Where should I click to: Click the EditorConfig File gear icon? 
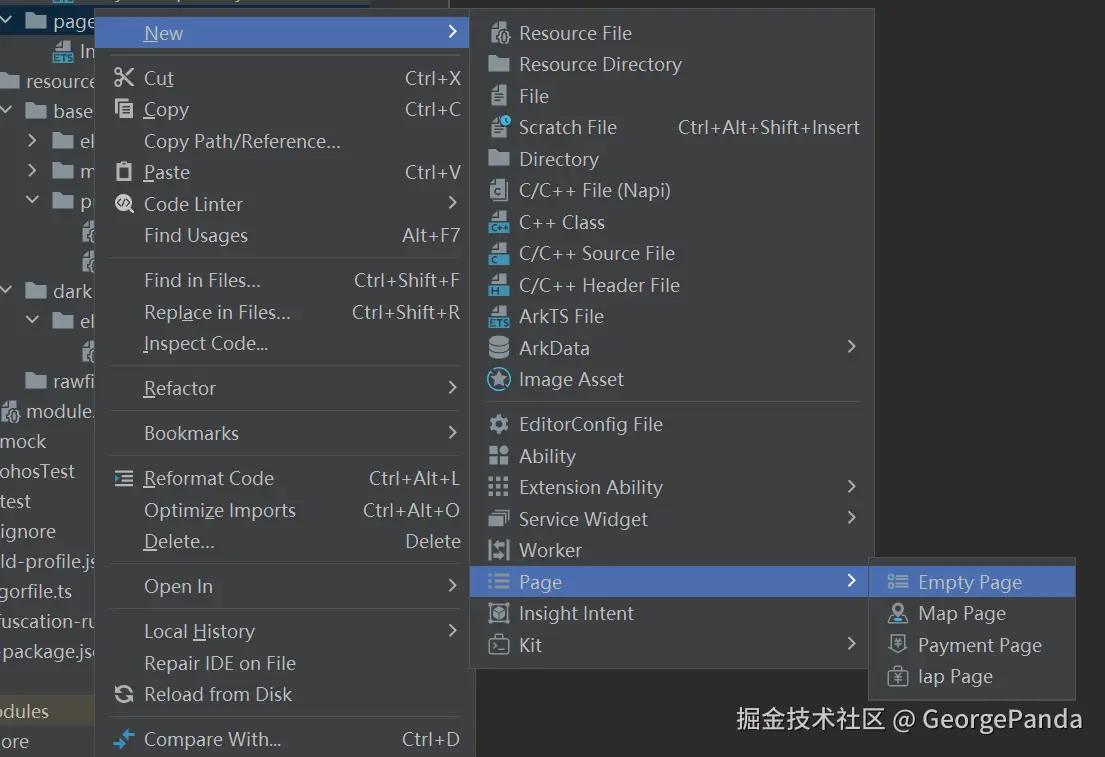[499, 425]
